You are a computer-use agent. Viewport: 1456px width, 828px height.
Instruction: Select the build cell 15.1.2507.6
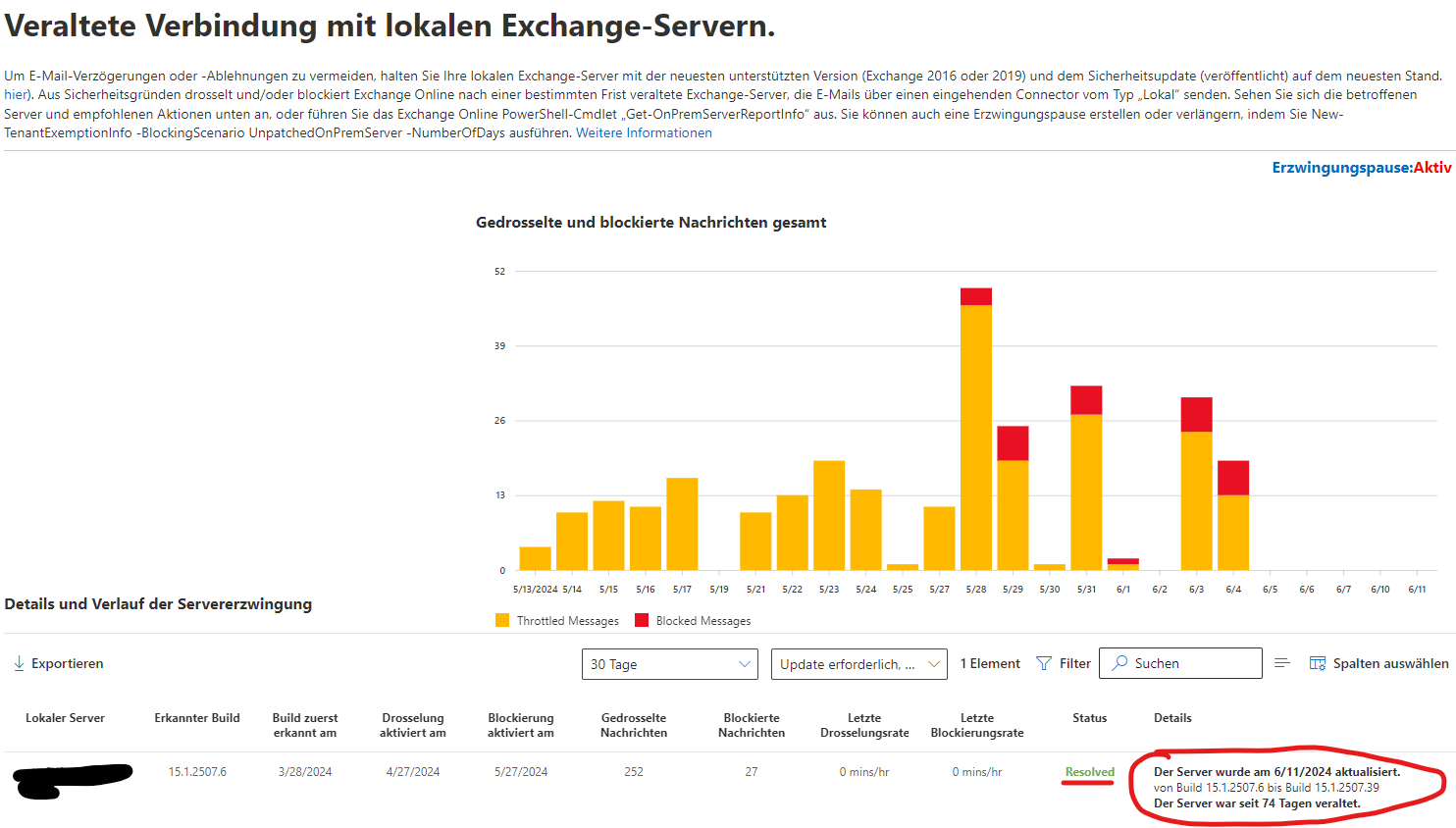click(x=197, y=772)
